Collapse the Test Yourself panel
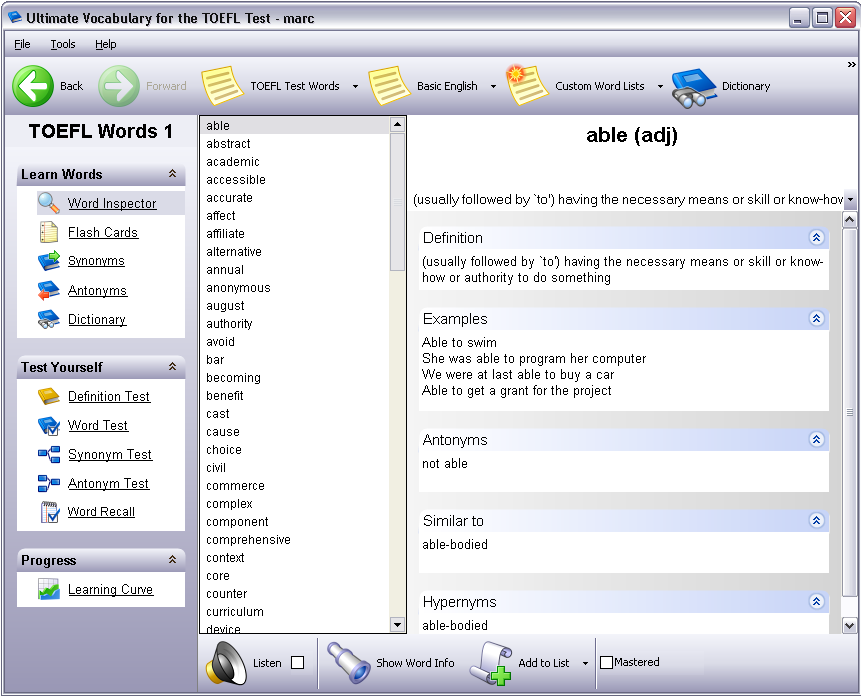This screenshot has width=861, height=696. (x=172, y=366)
